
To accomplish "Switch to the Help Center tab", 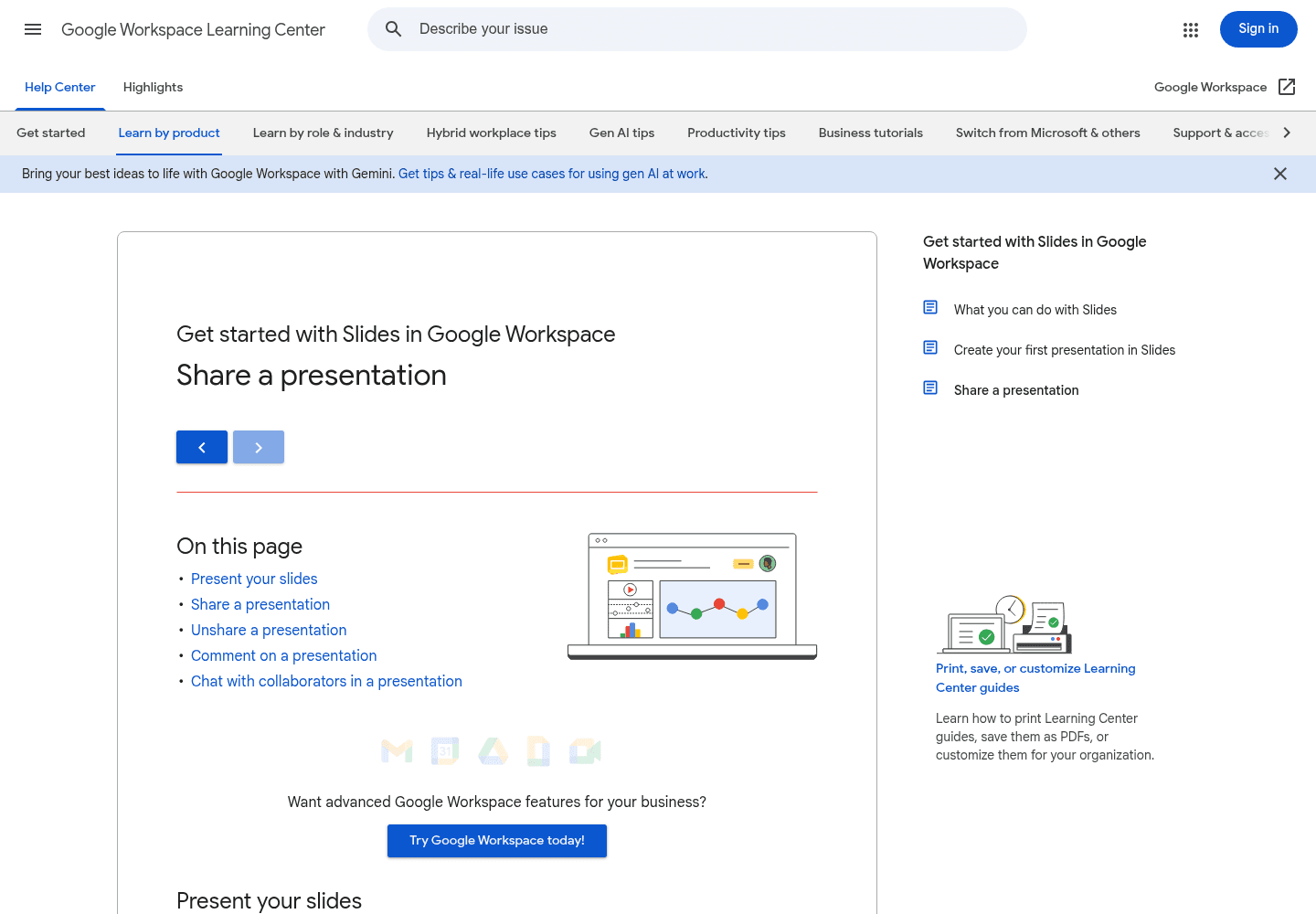I will [59, 87].
